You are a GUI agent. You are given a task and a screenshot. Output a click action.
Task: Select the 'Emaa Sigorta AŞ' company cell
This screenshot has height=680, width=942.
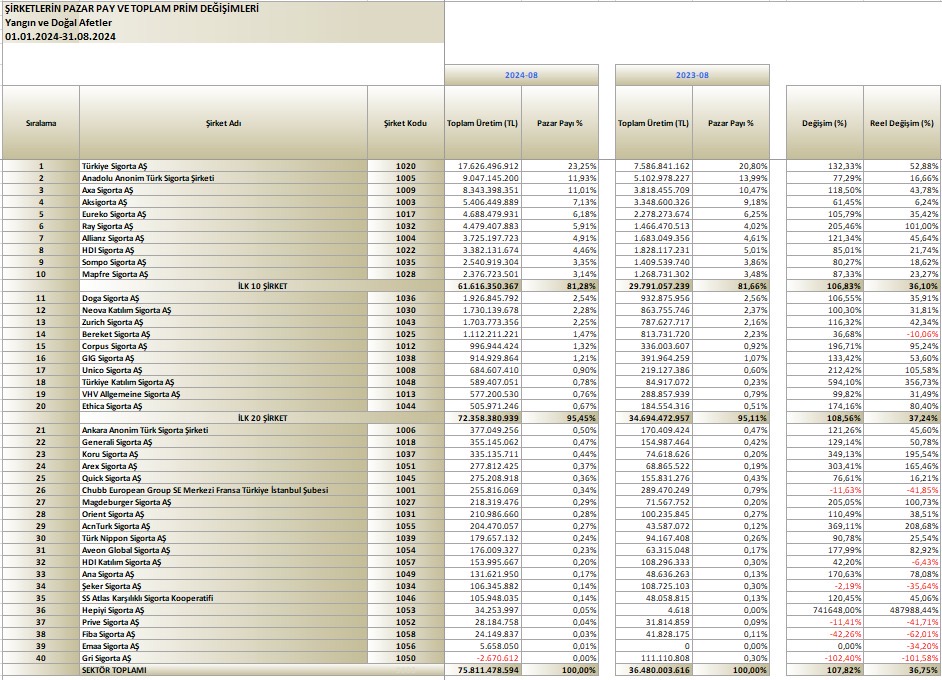[223, 646]
